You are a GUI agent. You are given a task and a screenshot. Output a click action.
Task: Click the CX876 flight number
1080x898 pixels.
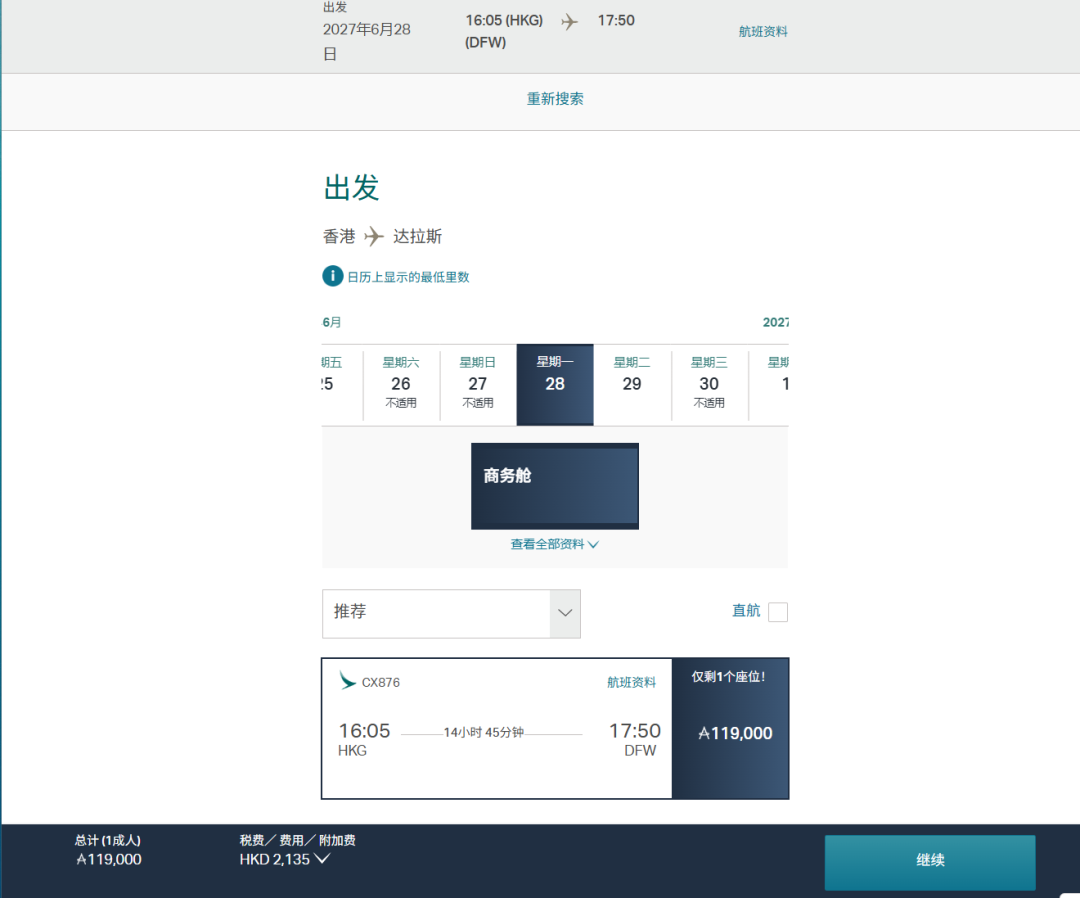381,682
